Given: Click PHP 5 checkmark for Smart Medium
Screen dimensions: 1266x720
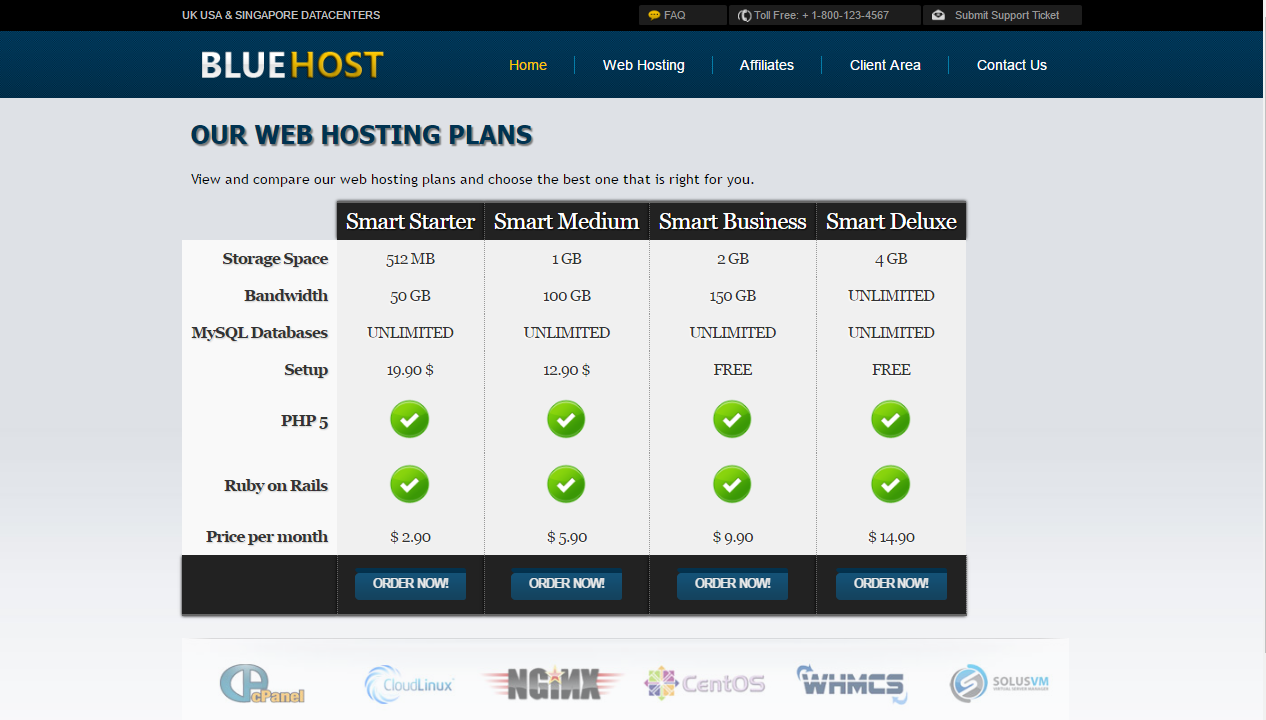Looking at the screenshot, I should click(566, 420).
